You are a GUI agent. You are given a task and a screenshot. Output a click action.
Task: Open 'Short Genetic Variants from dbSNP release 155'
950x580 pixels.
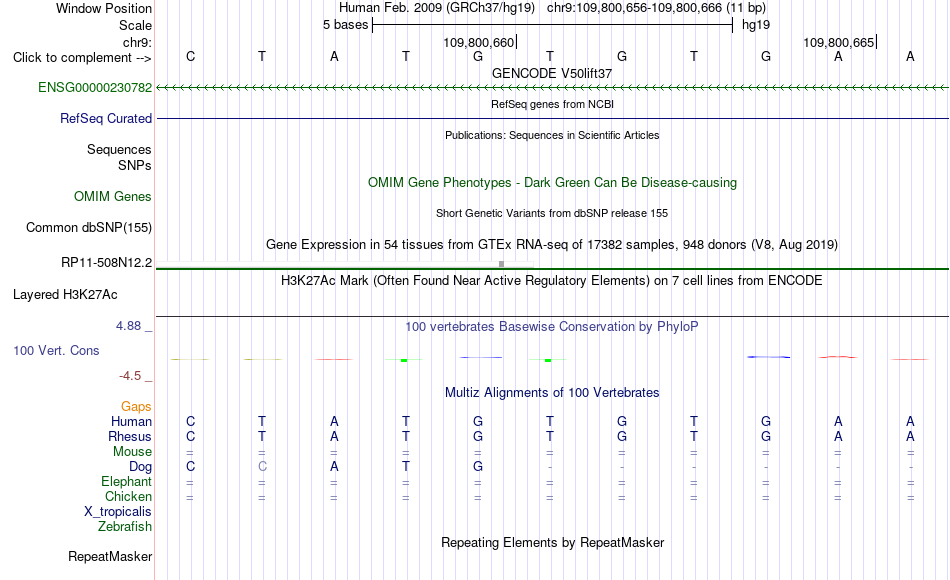click(552, 213)
